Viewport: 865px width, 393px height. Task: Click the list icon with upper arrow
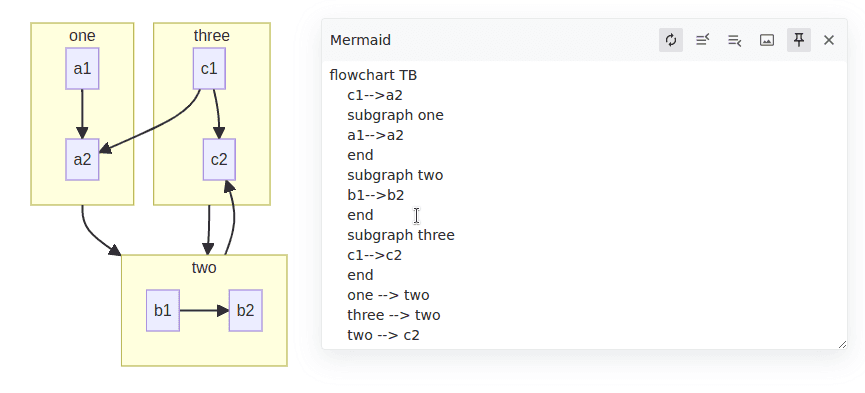702,40
